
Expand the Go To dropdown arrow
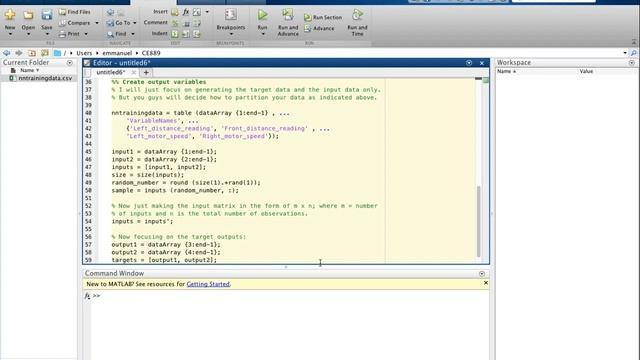point(135,23)
